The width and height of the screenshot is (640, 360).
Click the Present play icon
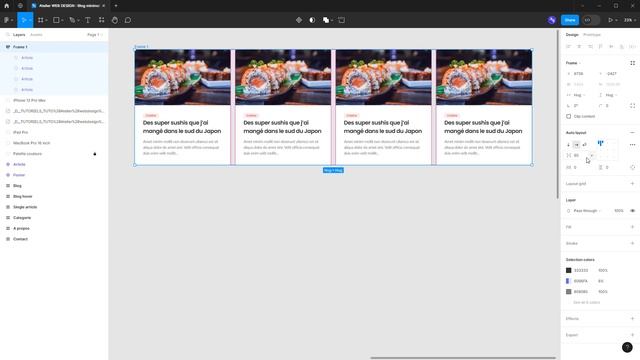(x=611, y=20)
